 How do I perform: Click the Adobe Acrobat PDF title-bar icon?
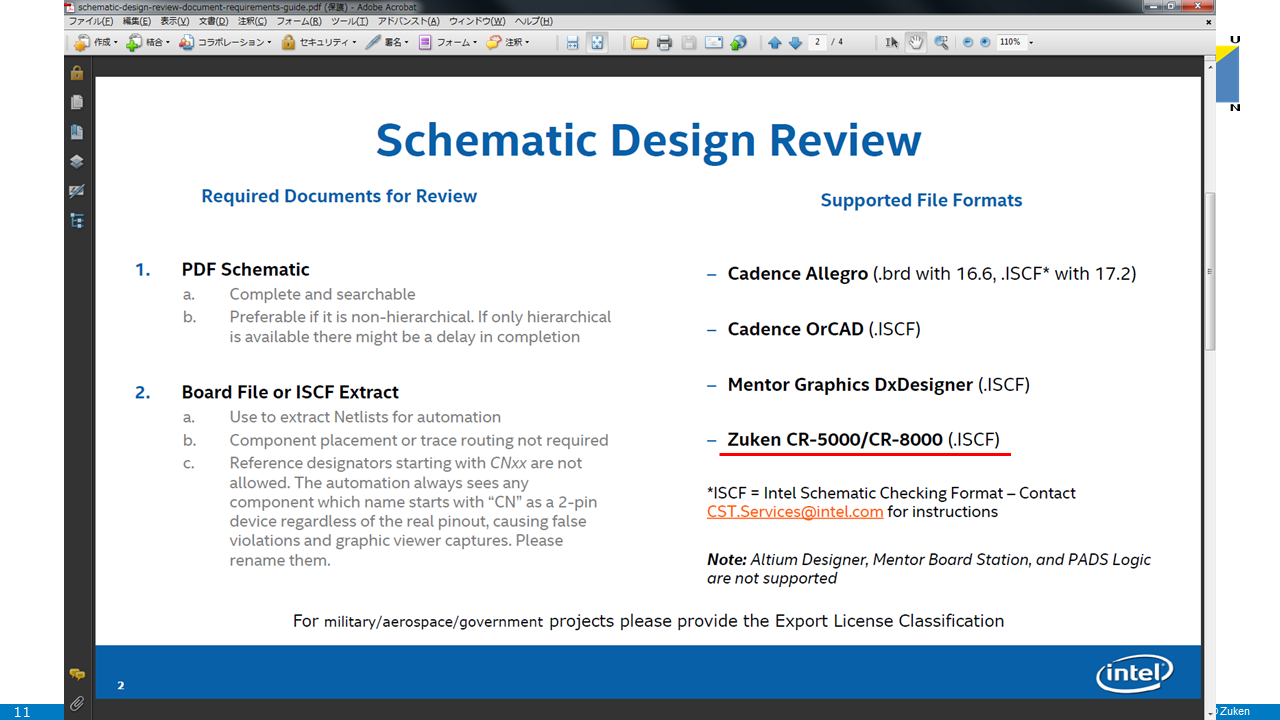click(x=69, y=7)
